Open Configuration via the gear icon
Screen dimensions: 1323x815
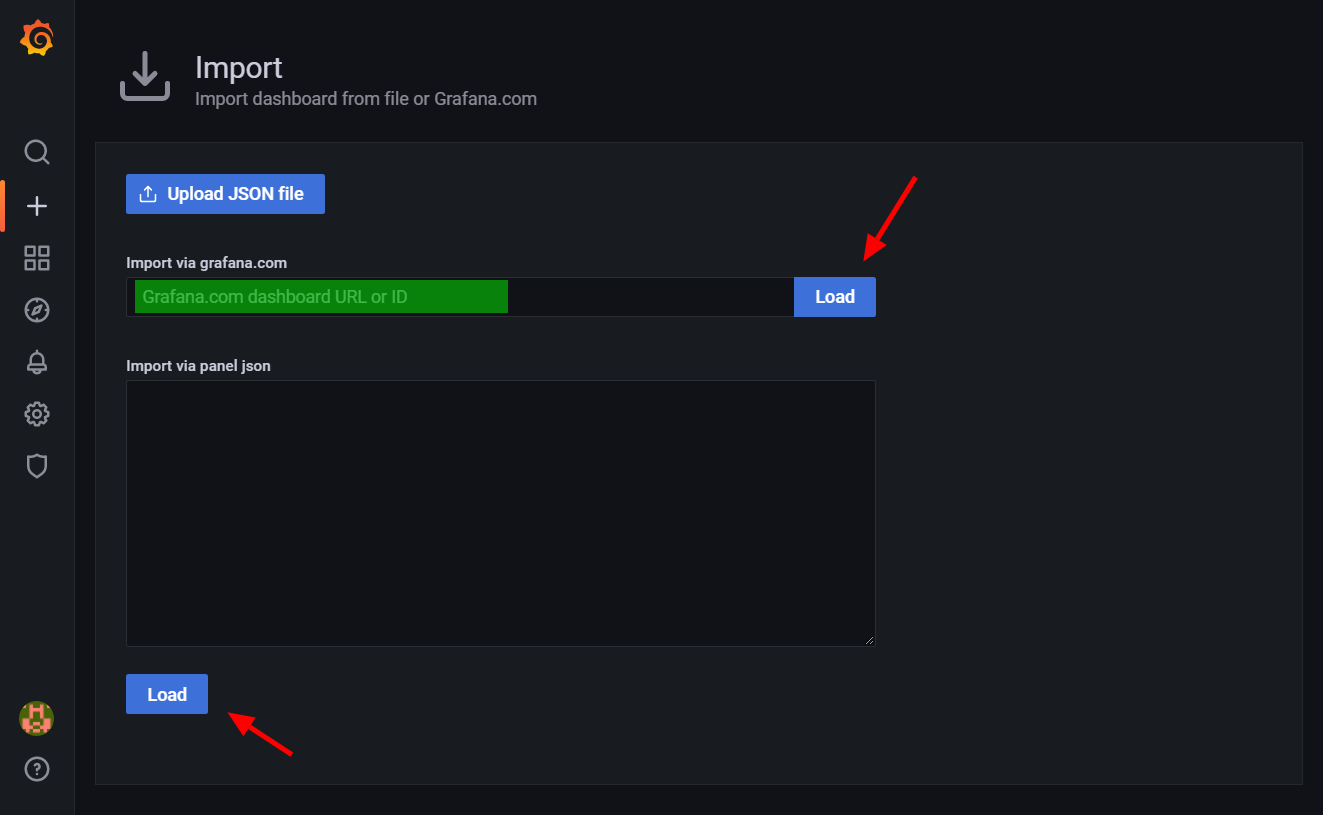click(x=37, y=414)
